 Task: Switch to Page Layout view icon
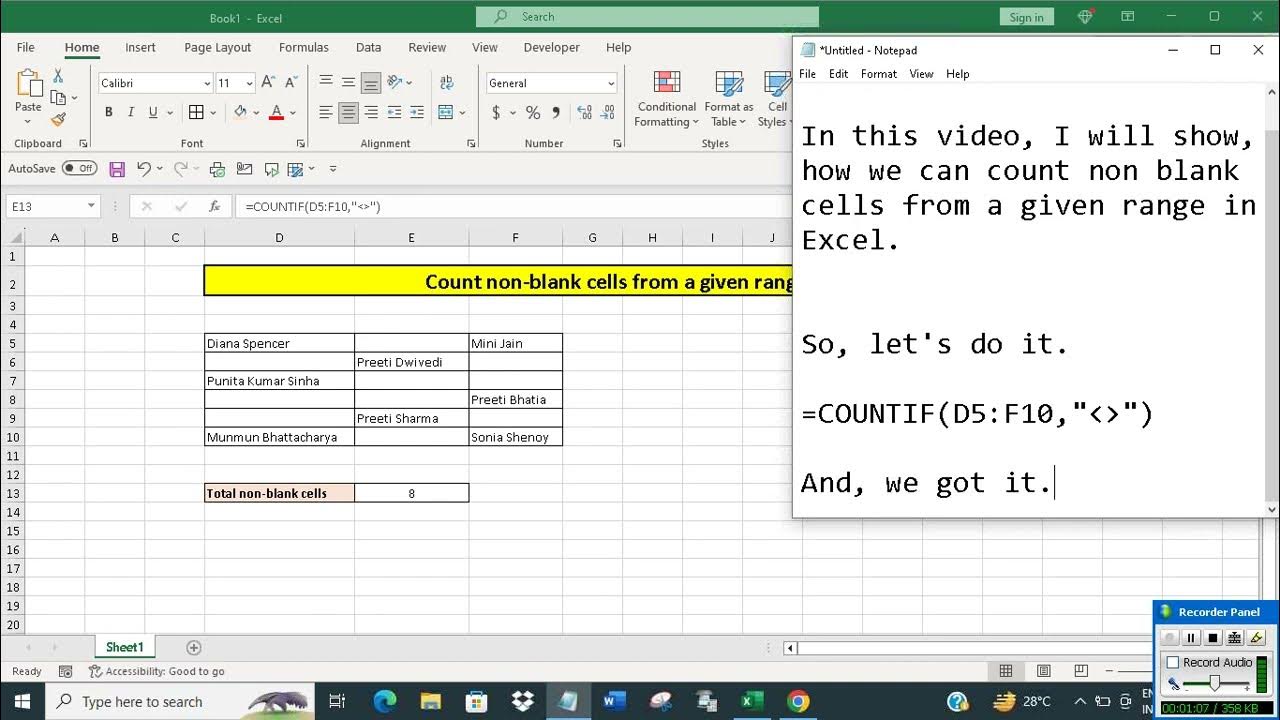point(1043,671)
